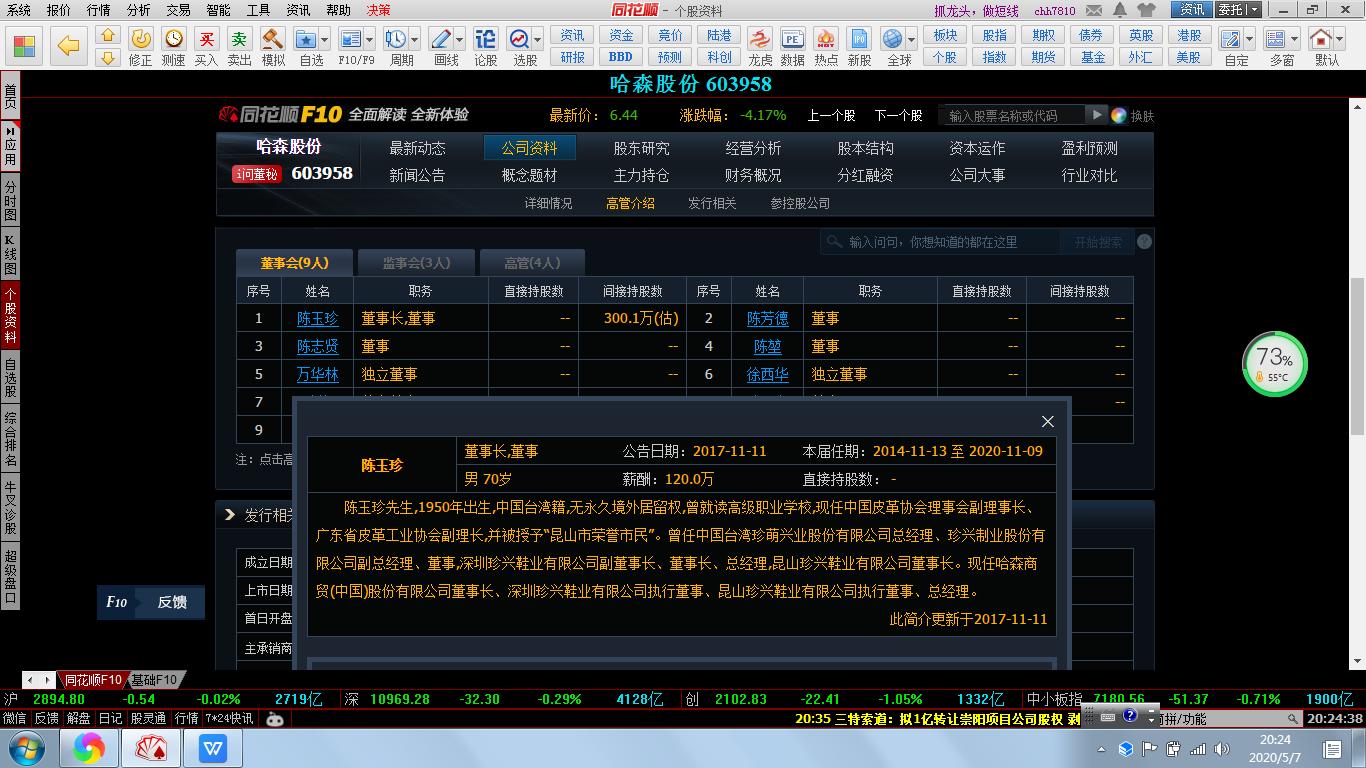Screen dimensions: 1366x768
Task: Select the K线图 sidebar tab
Action: (10, 255)
